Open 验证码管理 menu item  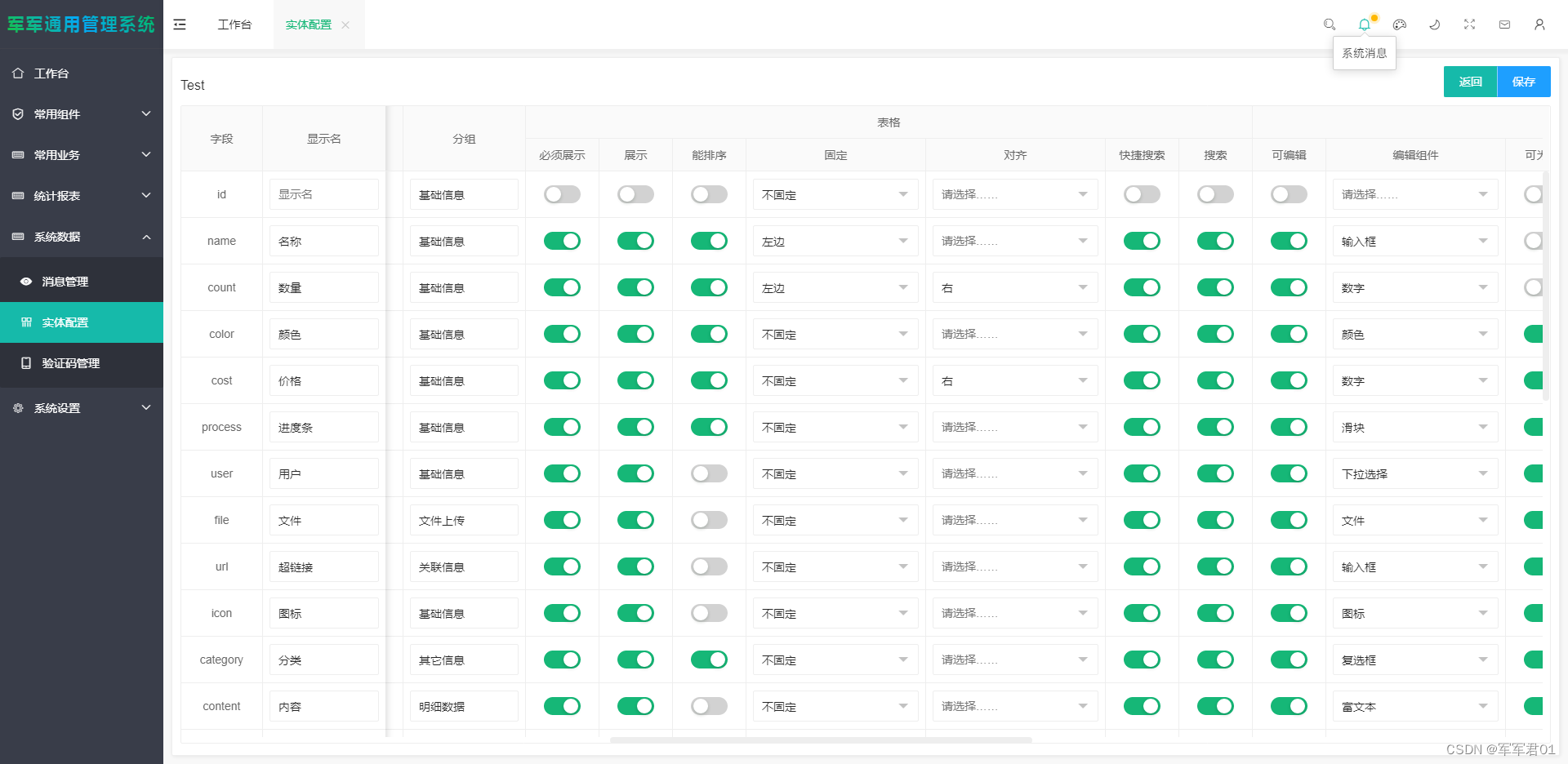pyautogui.click(x=82, y=363)
